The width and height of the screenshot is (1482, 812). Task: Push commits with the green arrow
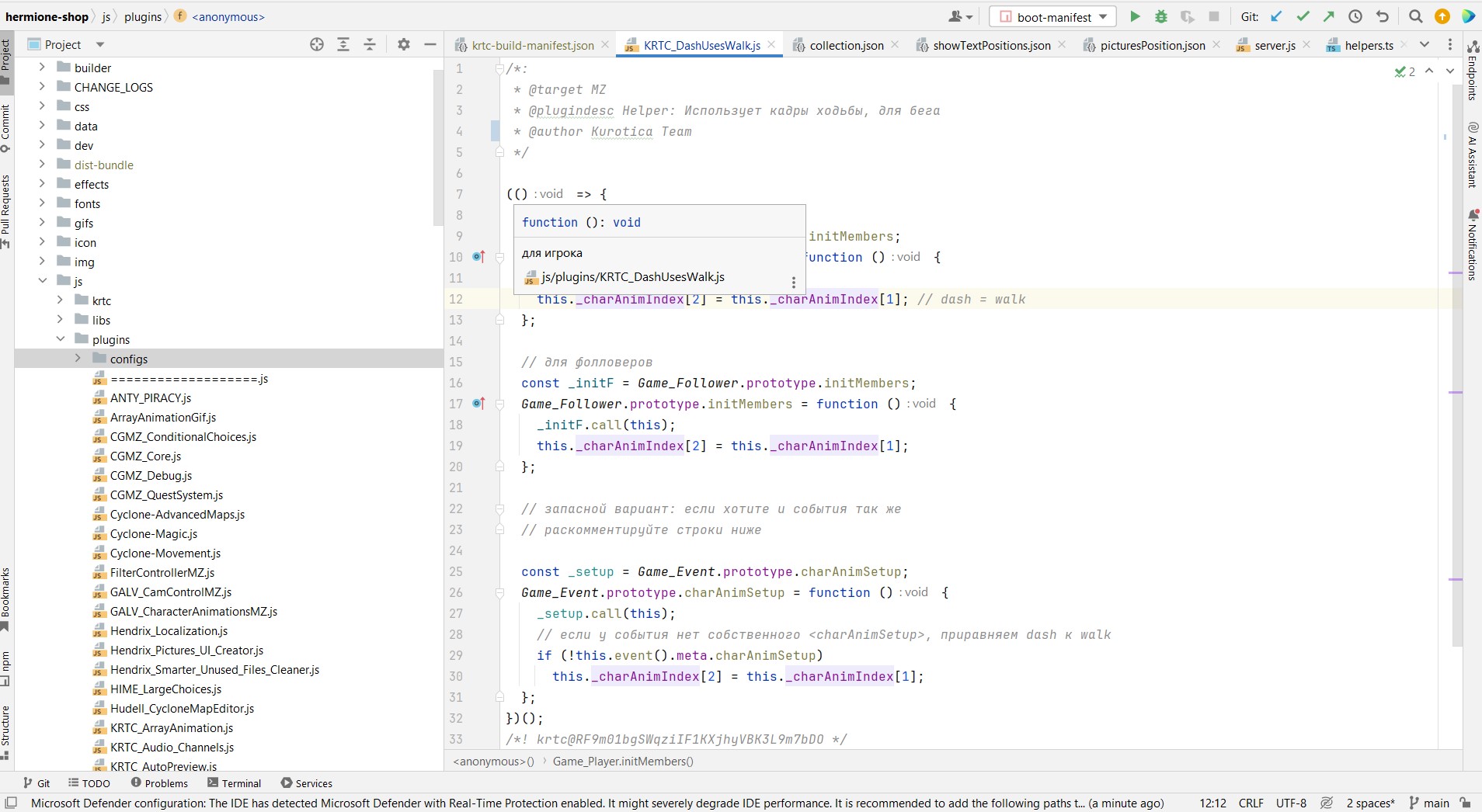[1329, 16]
